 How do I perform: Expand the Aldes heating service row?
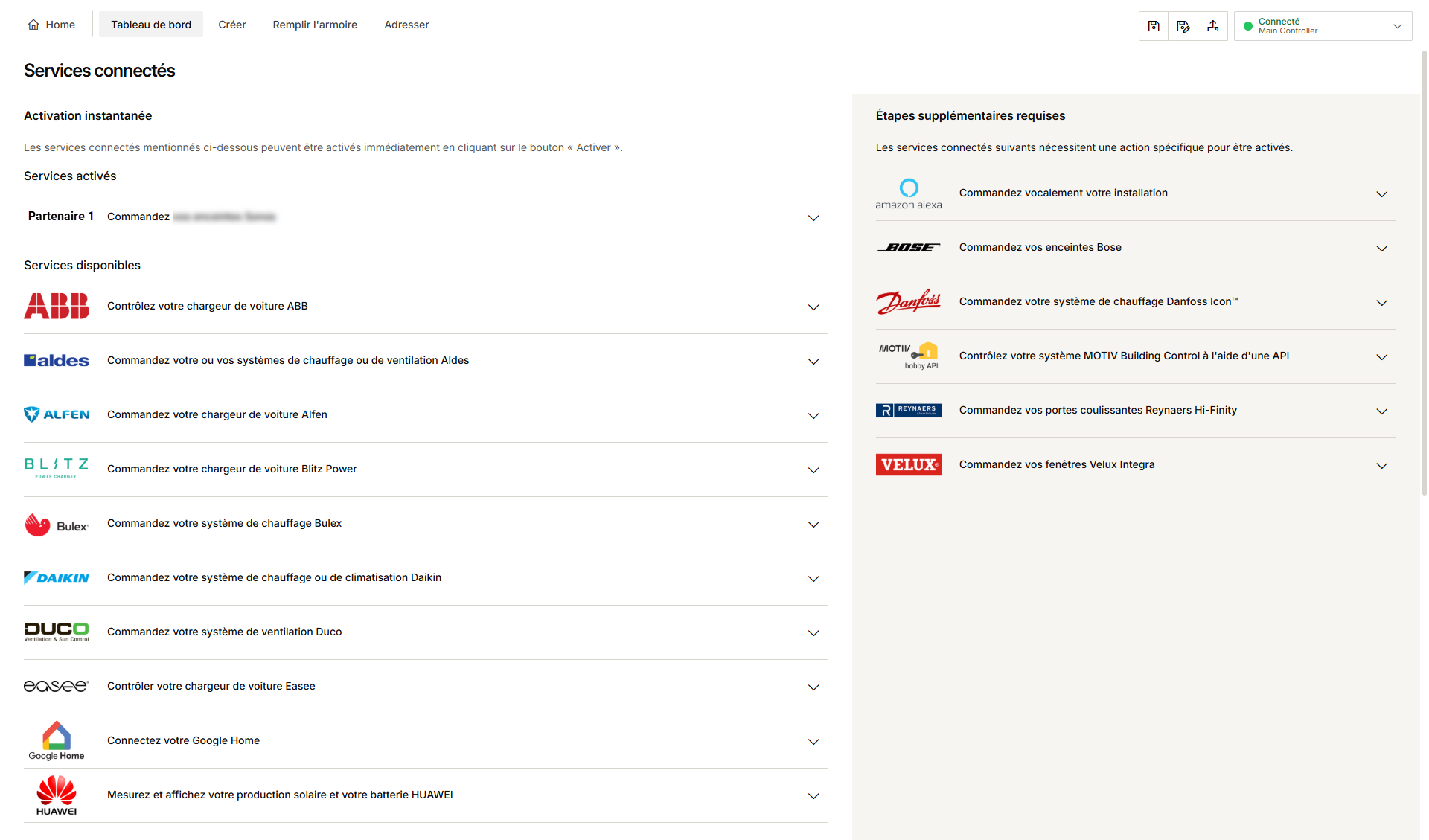[426, 361]
